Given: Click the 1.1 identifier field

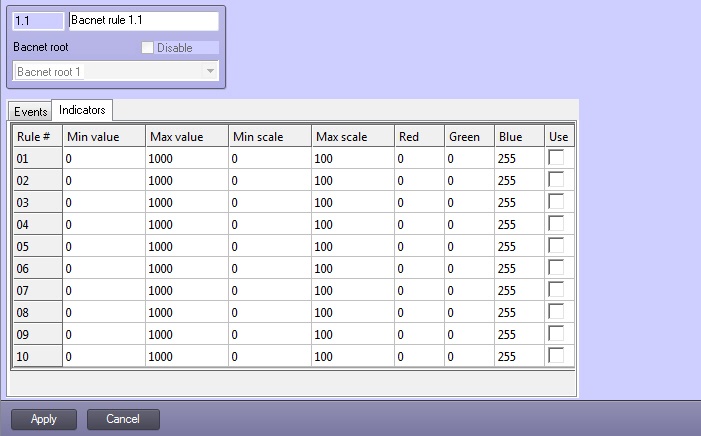Looking at the screenshot, I should coord(38,21).
